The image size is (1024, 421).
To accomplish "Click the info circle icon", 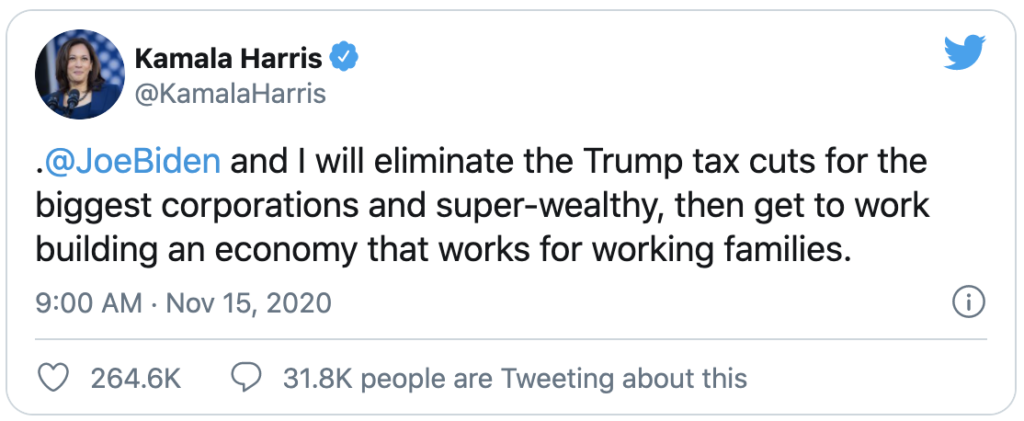I will click(x=969, y=300).
